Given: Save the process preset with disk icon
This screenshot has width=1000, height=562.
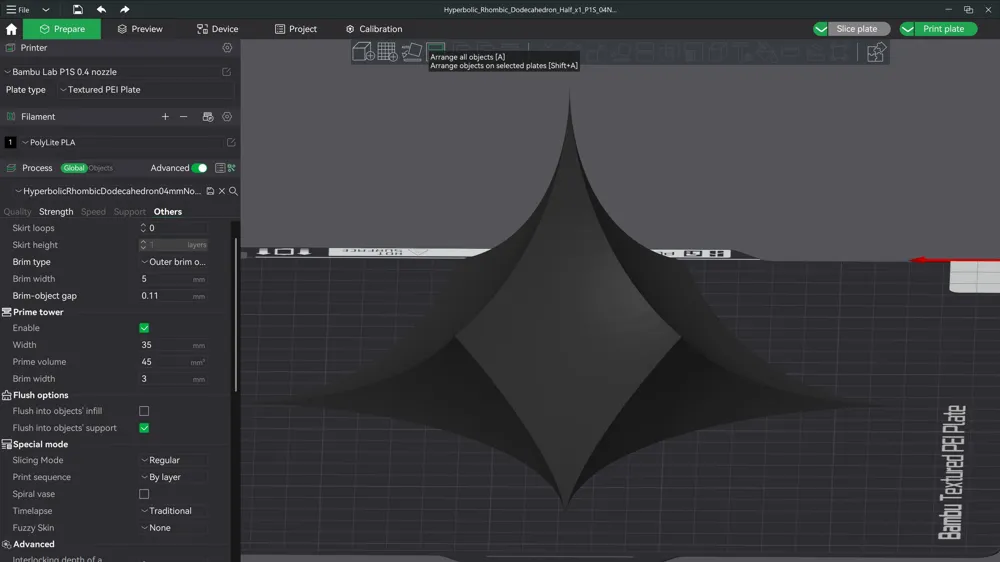Looking at the screenshot, I should tap(210, 191).
